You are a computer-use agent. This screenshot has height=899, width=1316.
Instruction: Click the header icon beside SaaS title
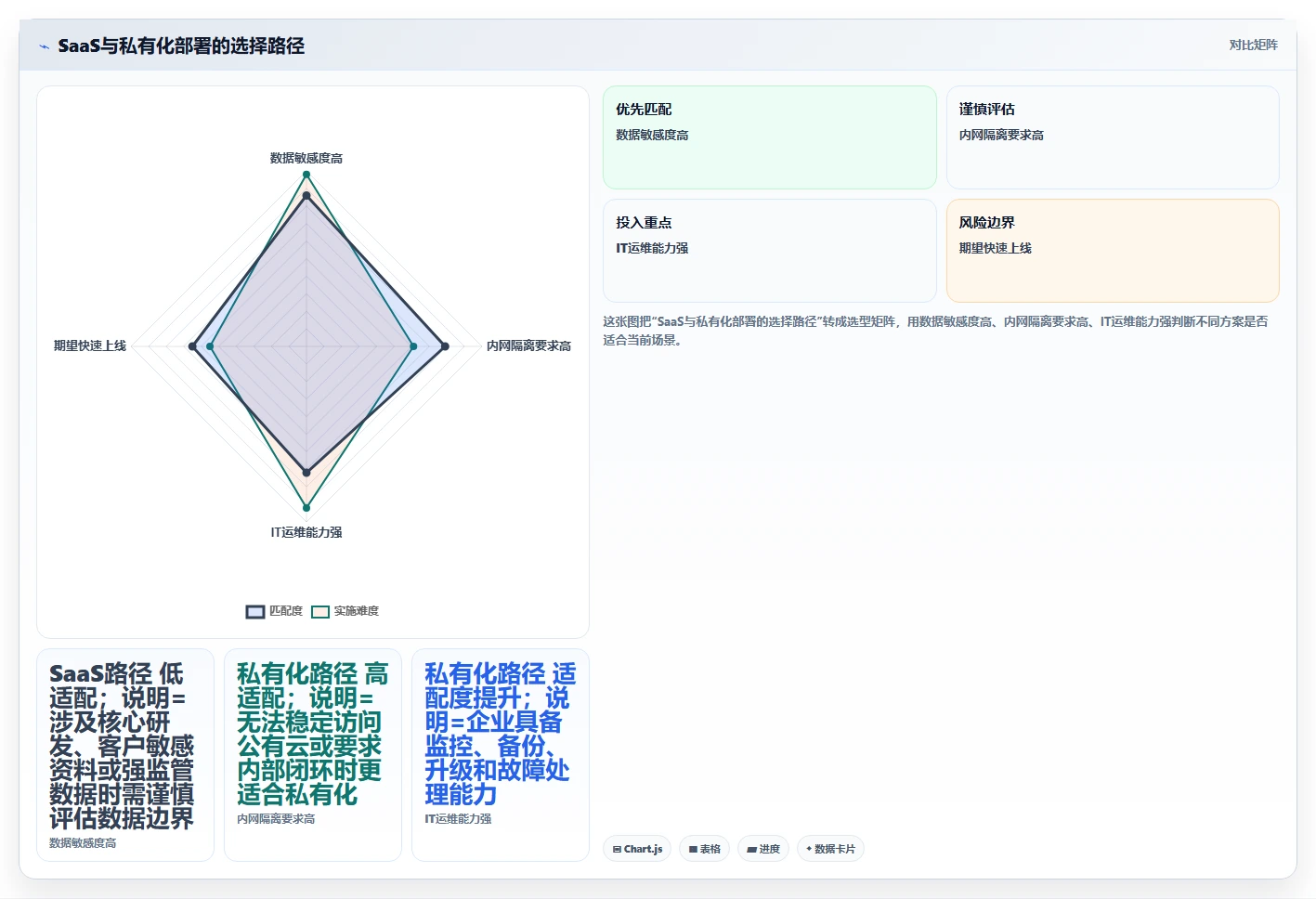(x=44, y=46)
